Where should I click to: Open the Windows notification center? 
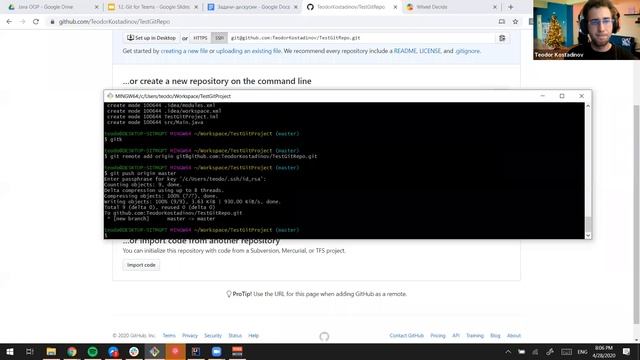pyautogui.click(x=627, y=351)
